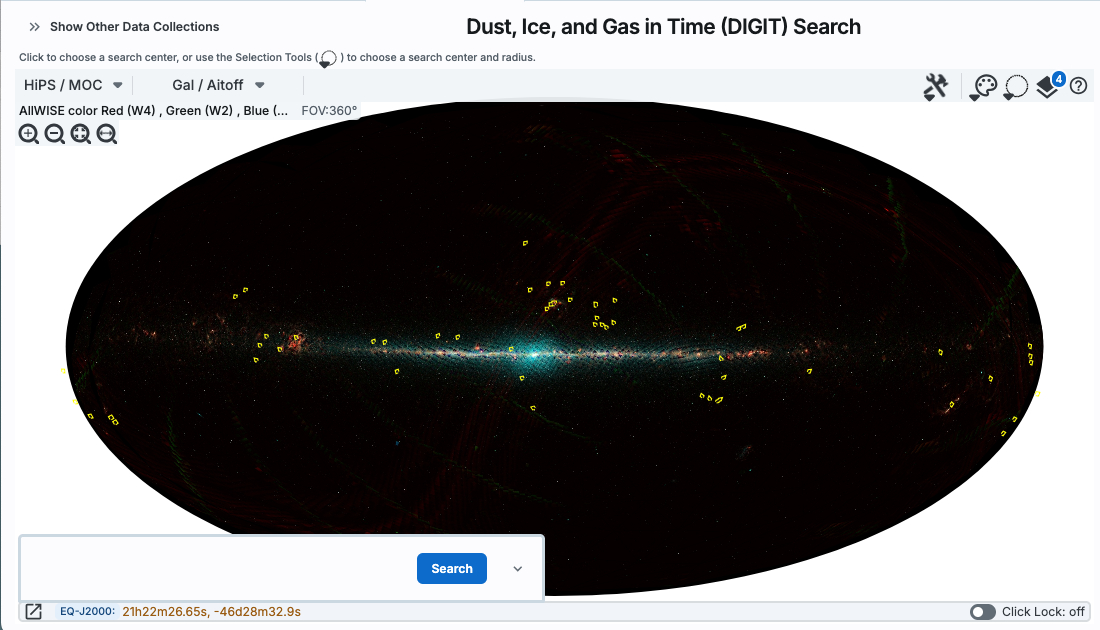Viewport: 1100px width, 630px height.
Task: Expand the chevron next to Search
Action: click(517, 569)
